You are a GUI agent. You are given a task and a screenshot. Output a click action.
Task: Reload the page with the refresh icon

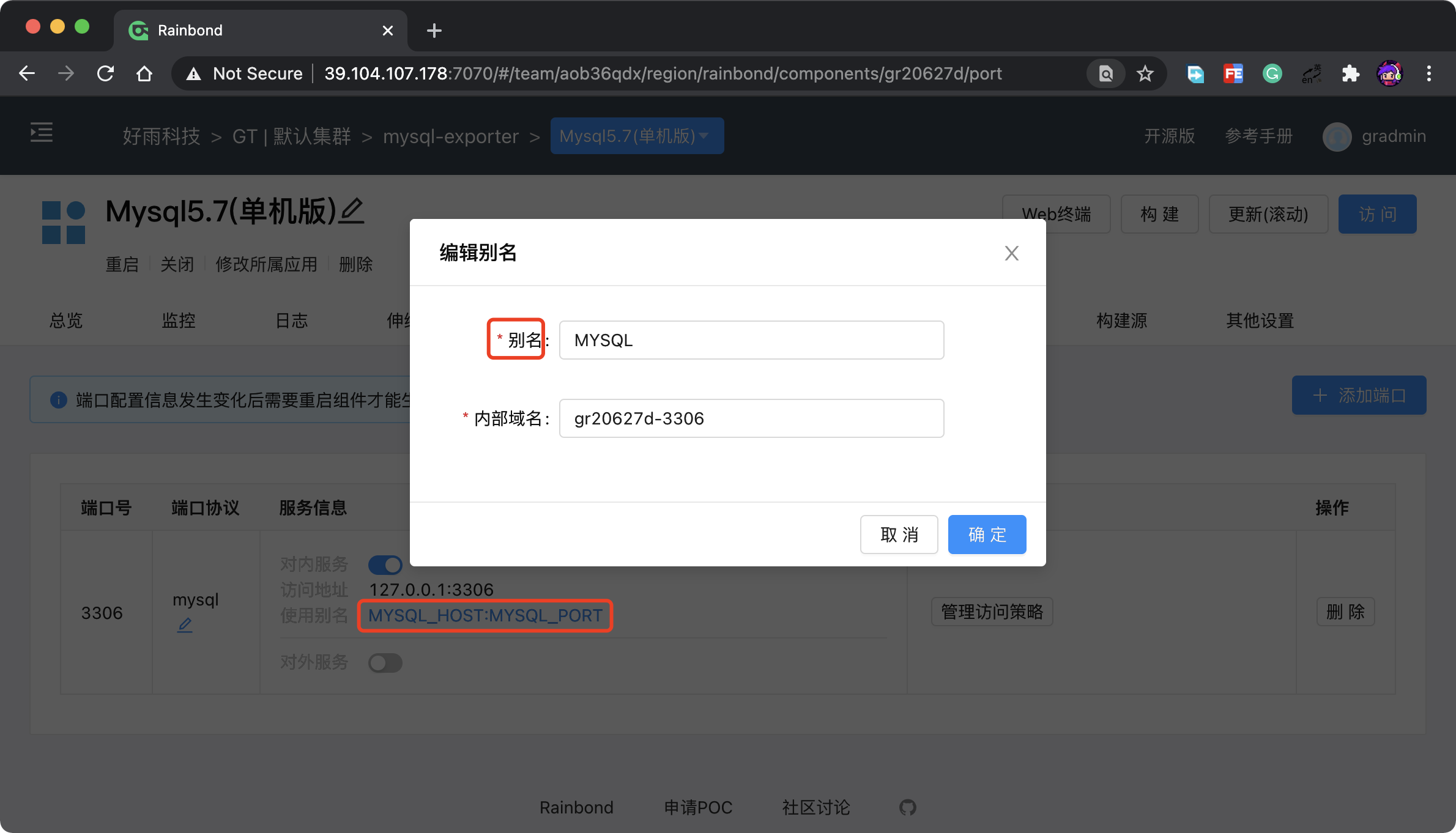(105, 73)
